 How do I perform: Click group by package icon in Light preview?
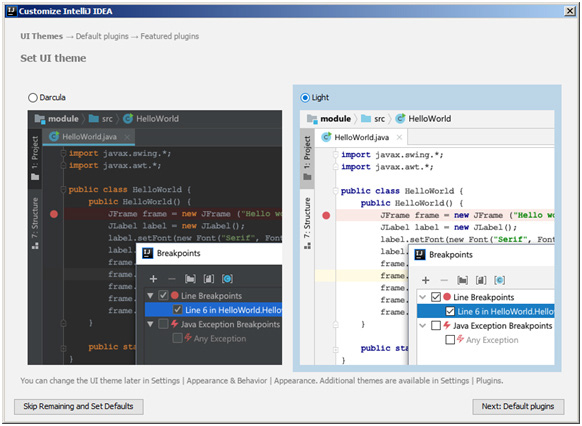tap(462, 280)
